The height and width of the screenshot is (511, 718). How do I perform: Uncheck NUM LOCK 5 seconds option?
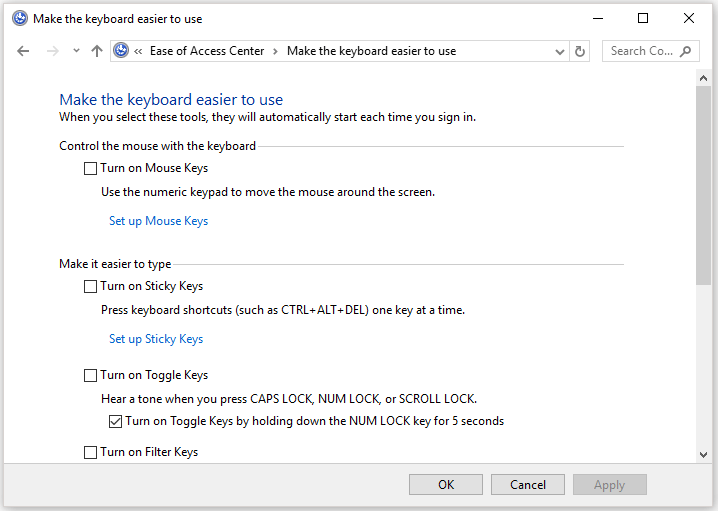115,421
